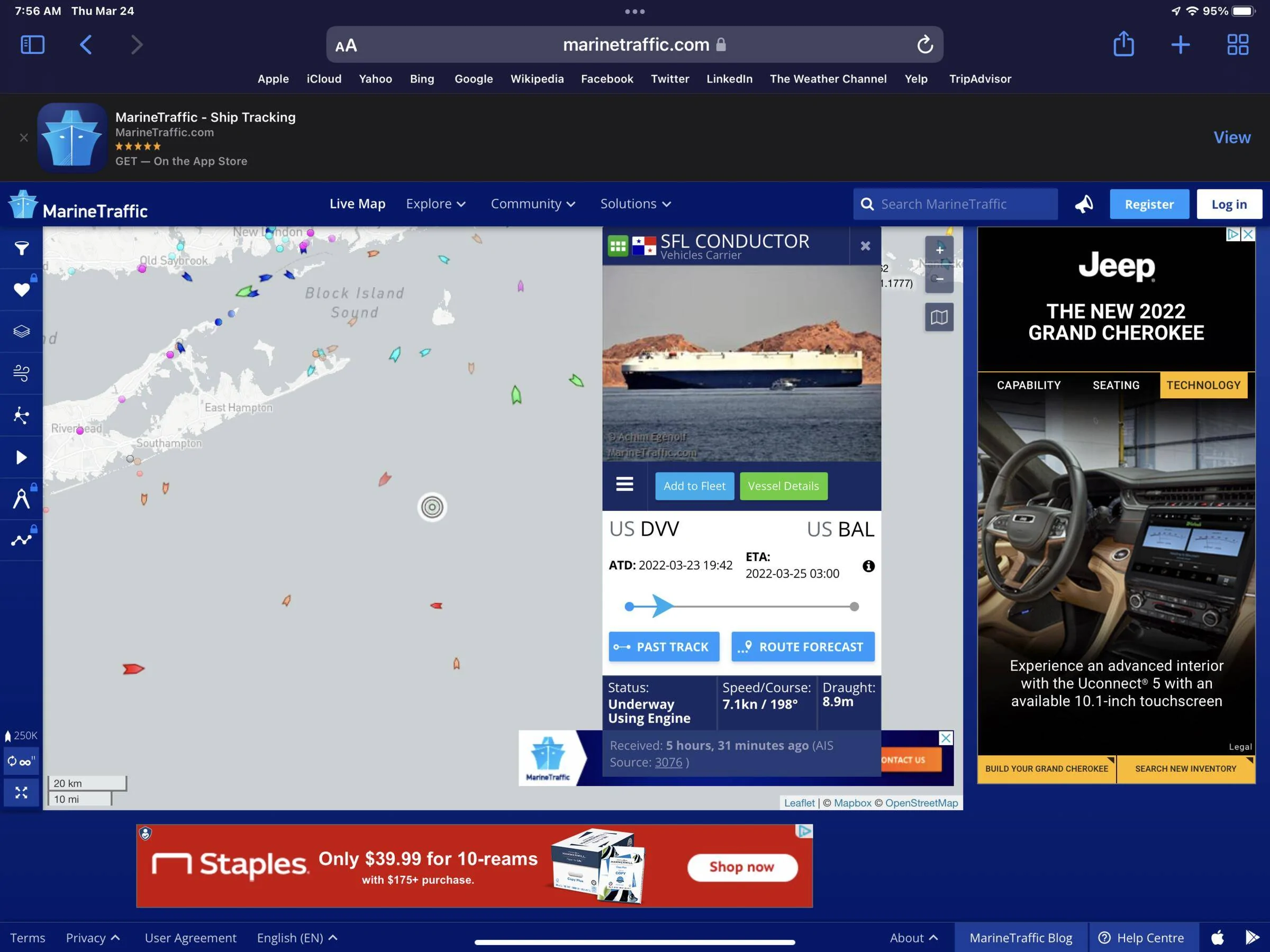Open the Wikipedia bookmark
1270x952 pixels.
pyautogui.click(x=537, y=79)
